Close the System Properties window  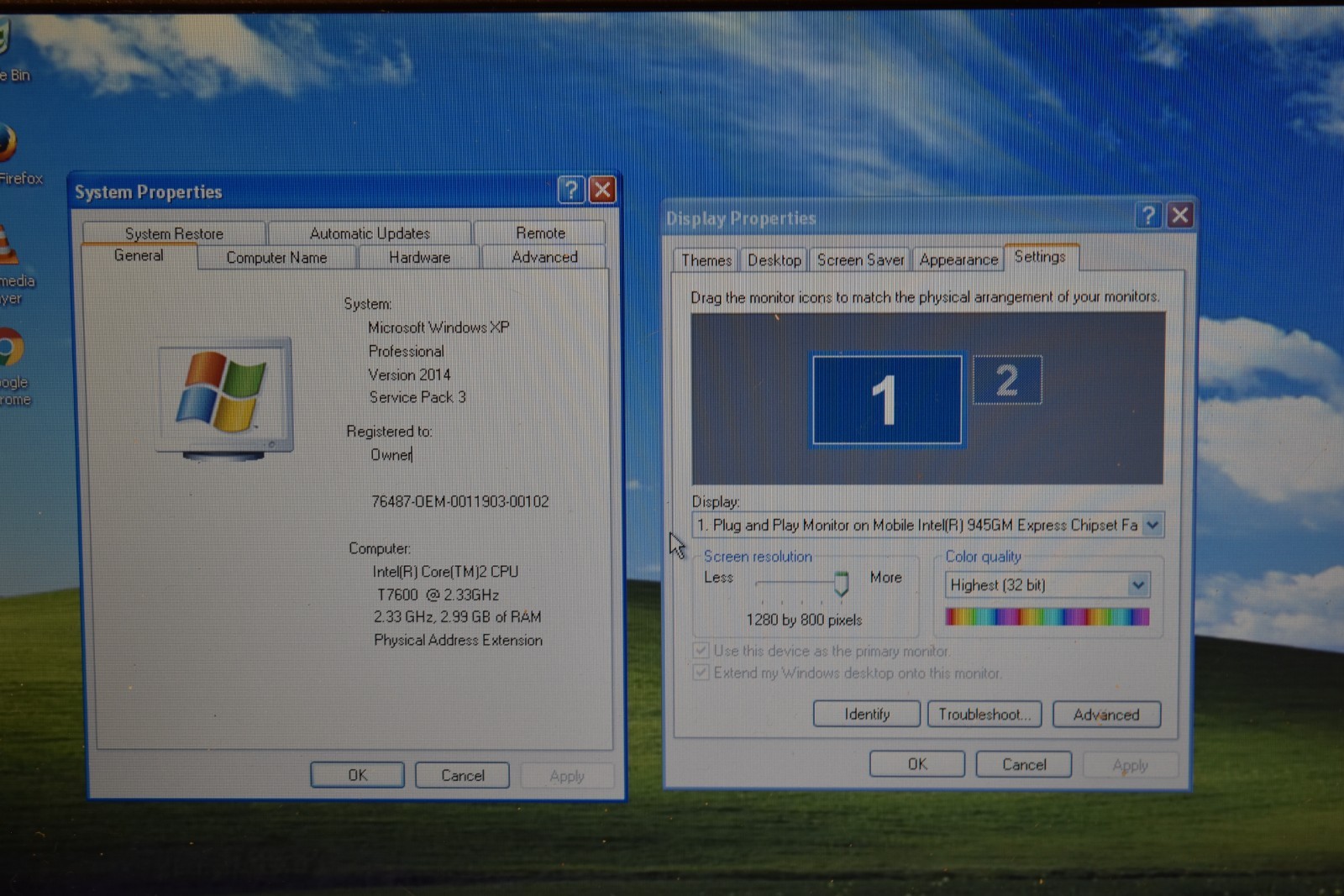click(x=602, y=191)
